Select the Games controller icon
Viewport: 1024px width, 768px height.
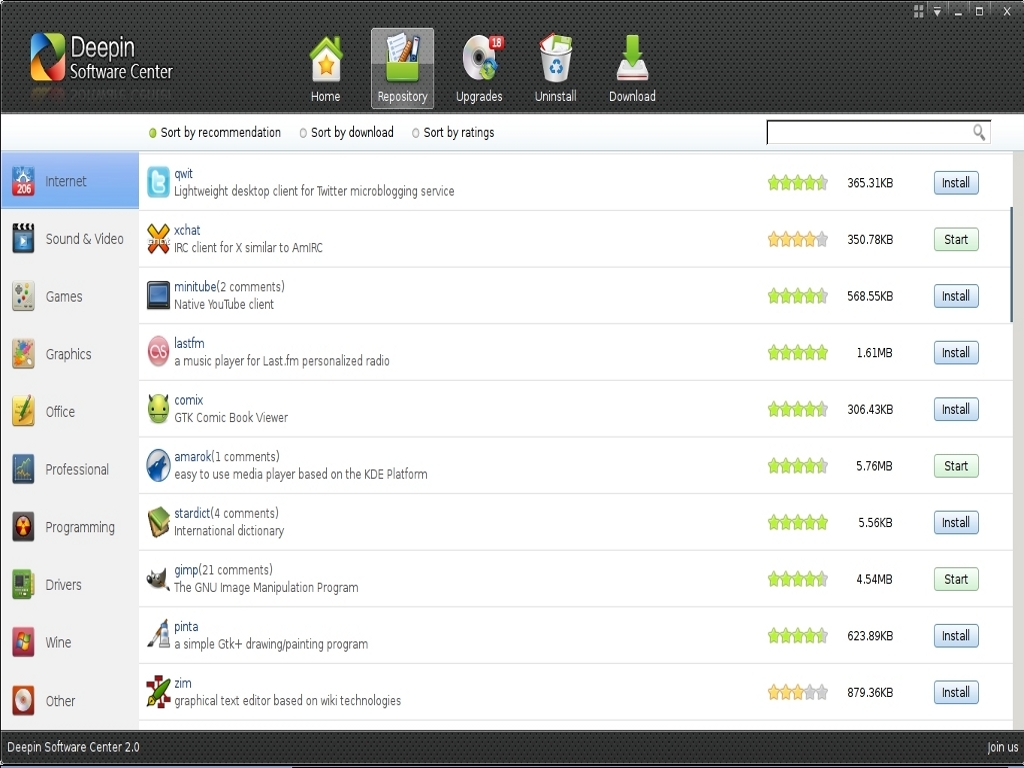pyautogui.click(x=23, y=296)
